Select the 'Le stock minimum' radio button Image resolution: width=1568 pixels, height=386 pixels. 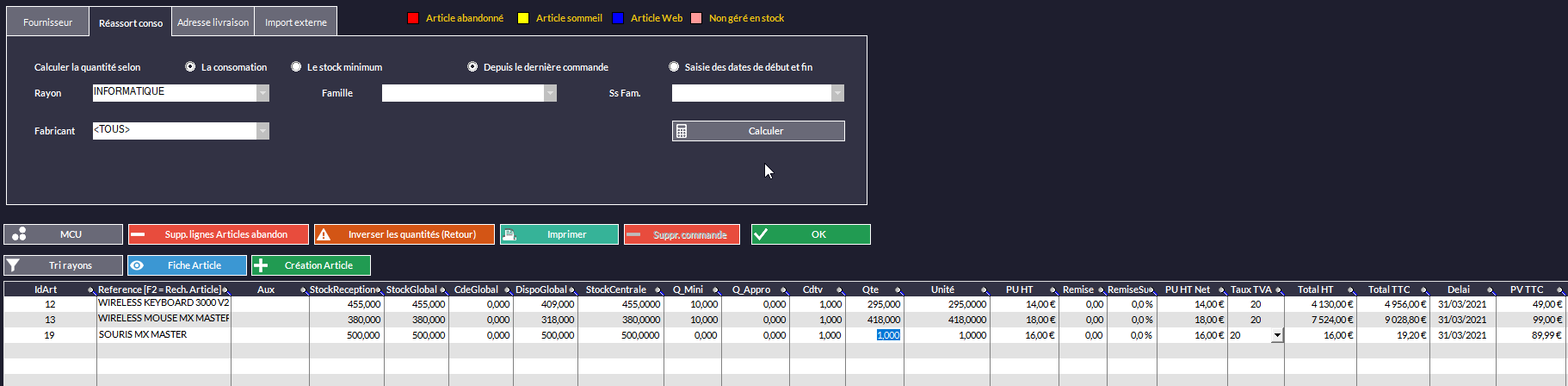pos(296,66)
